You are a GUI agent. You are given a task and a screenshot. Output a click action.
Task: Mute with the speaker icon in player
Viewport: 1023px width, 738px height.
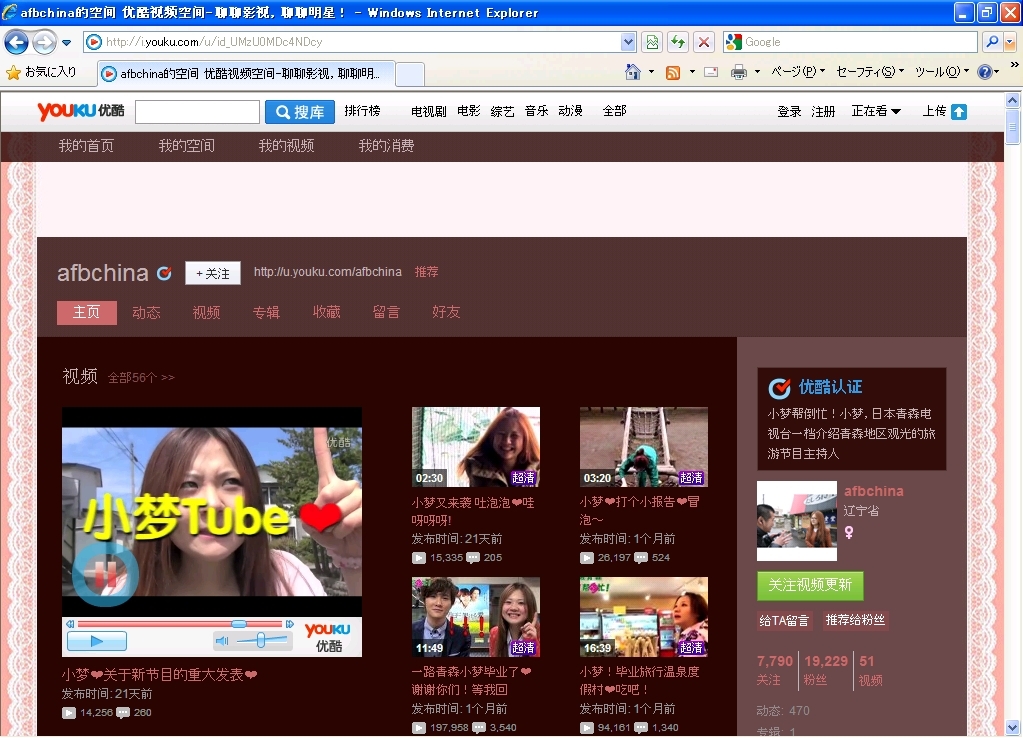(222, 641)
